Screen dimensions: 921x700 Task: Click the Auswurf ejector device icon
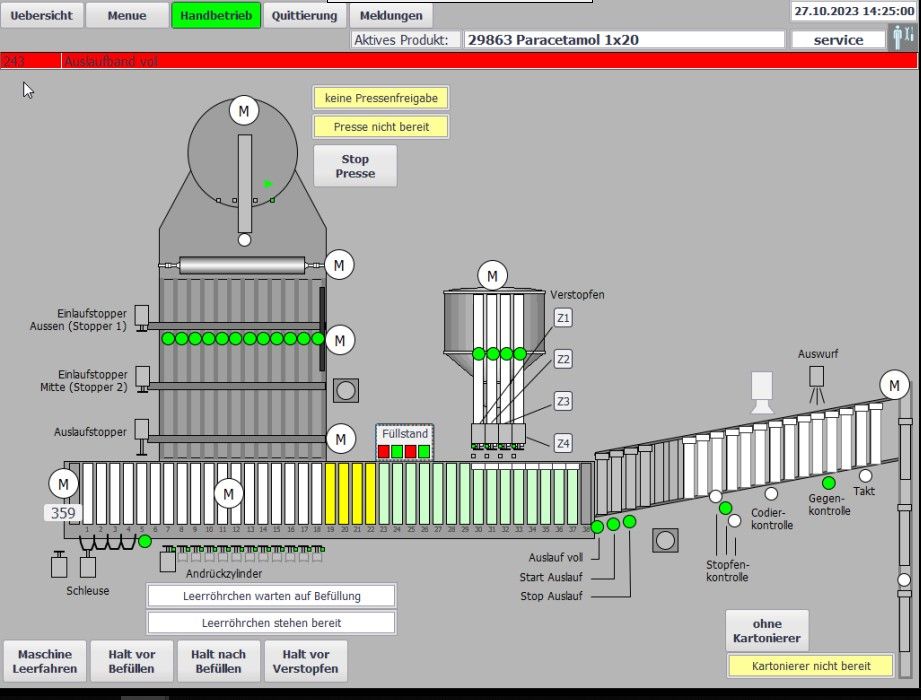(817, 376)
